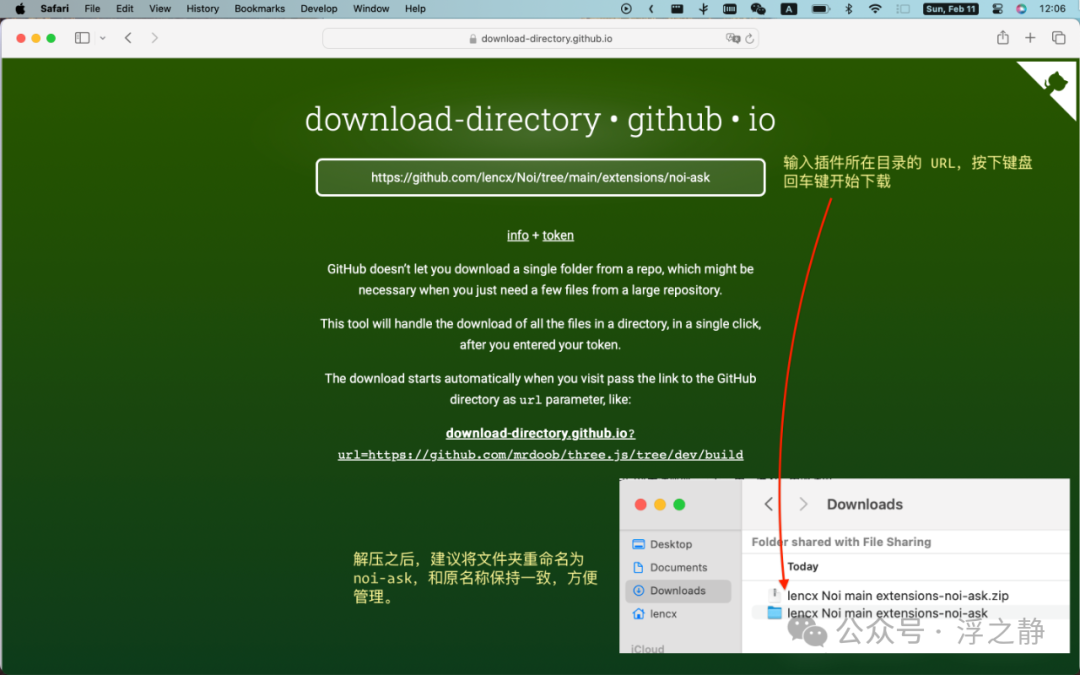Open Control Center in the menu bar
The height and width of the screenshot is (675, 1080).
tap(997, 9)
